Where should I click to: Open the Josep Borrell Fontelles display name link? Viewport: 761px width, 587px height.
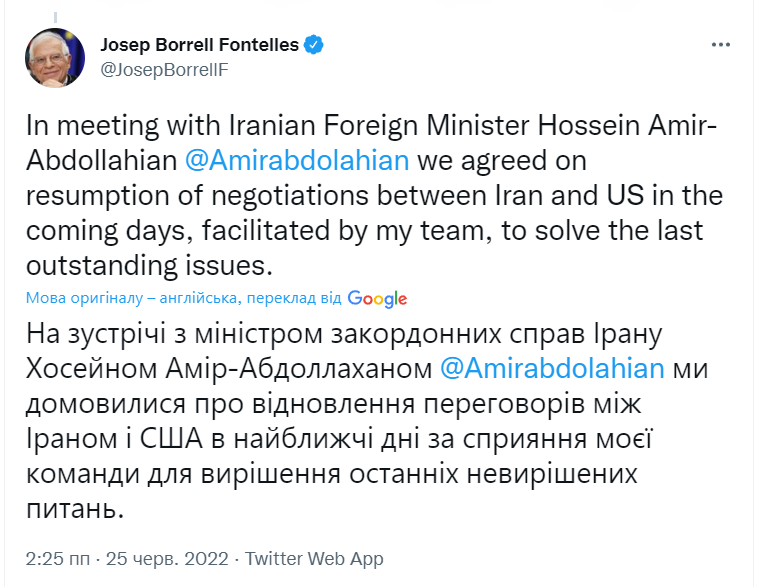tap(200, 45)
